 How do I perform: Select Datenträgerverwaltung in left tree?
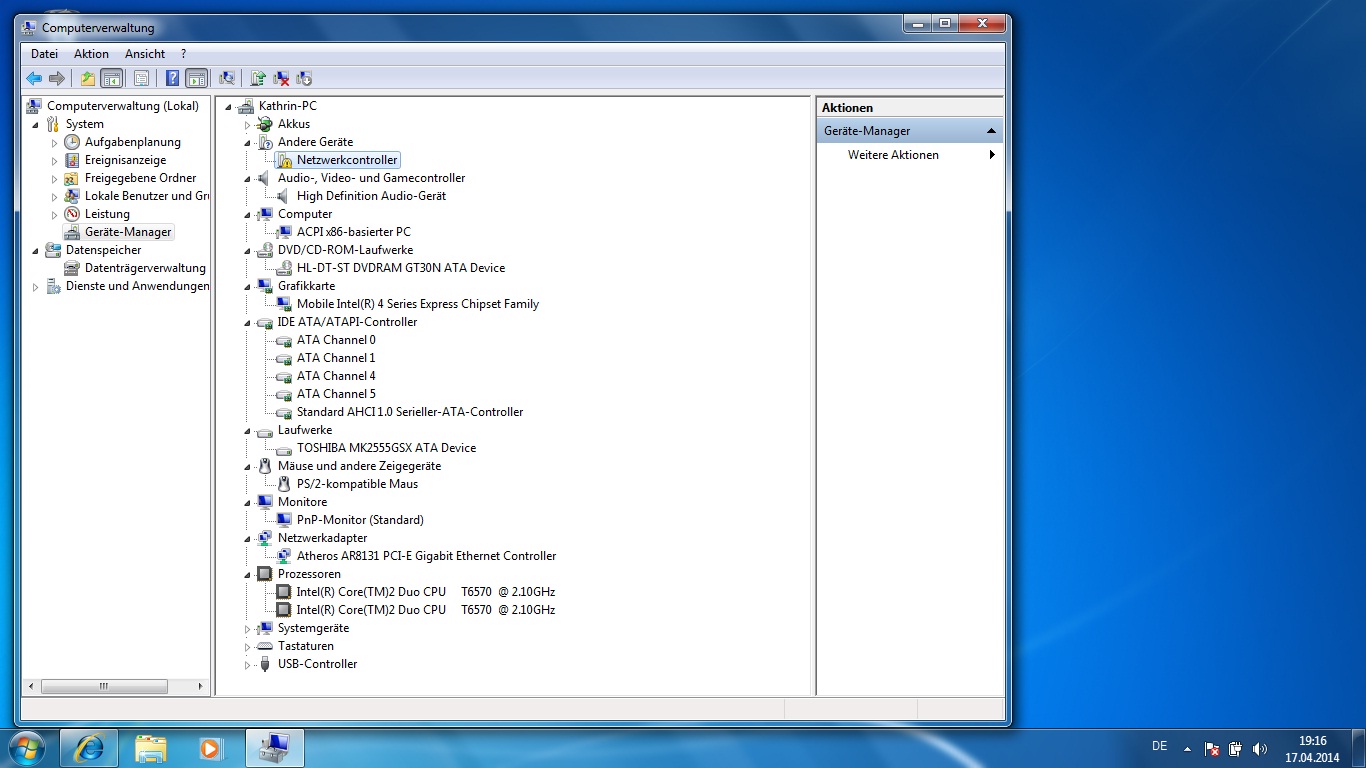145,268
